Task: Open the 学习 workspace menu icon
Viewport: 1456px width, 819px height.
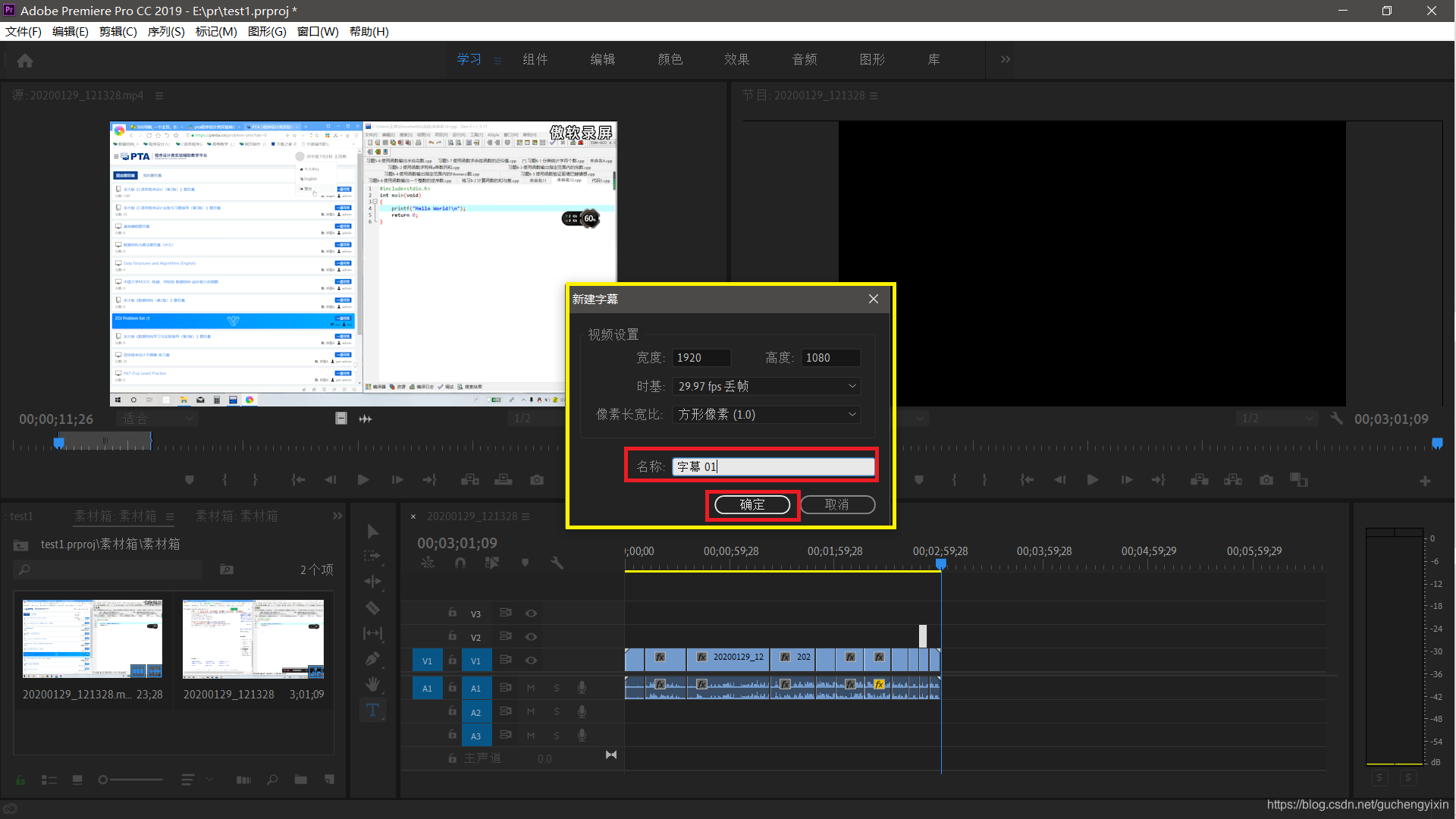Action: coord(497,61)
